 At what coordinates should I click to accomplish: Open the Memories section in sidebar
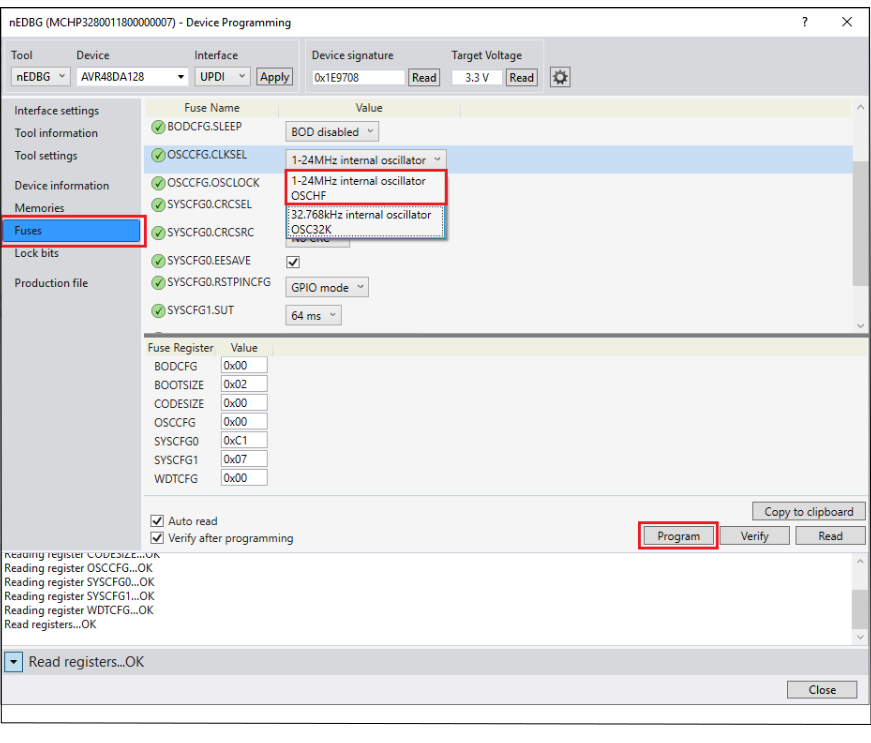(x=39, y=208)
